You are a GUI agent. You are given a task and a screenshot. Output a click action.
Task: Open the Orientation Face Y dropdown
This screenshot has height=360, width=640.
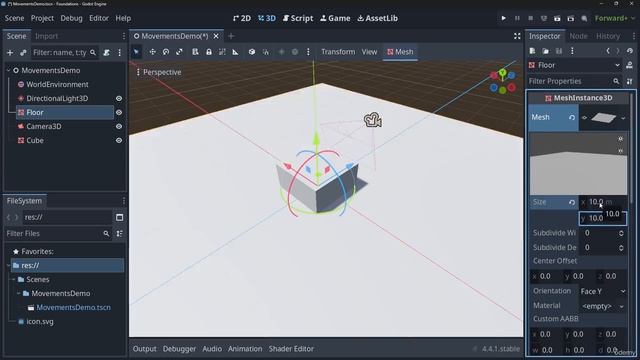(603, 291)
